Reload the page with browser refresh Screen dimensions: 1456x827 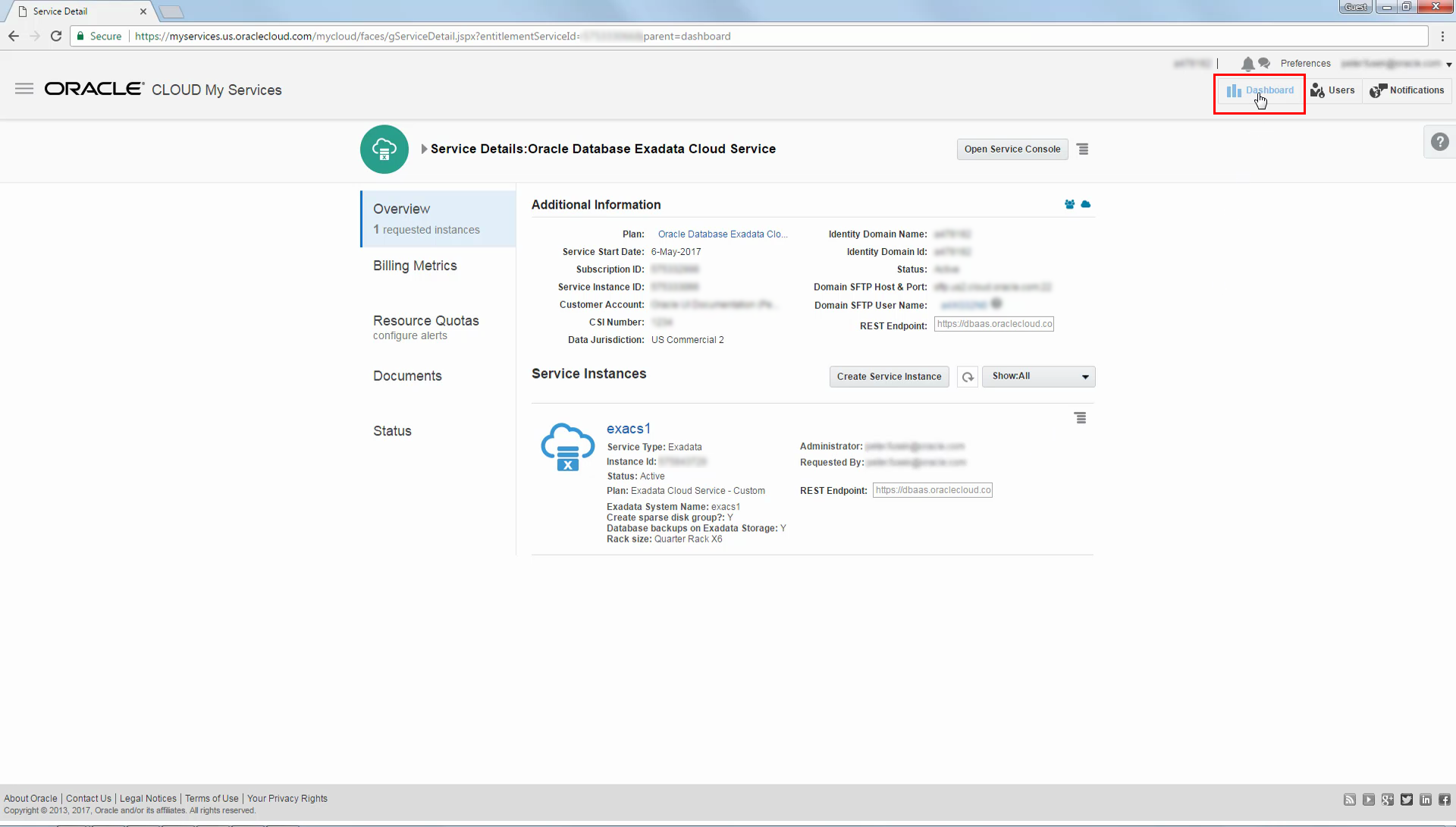(56, 36)
